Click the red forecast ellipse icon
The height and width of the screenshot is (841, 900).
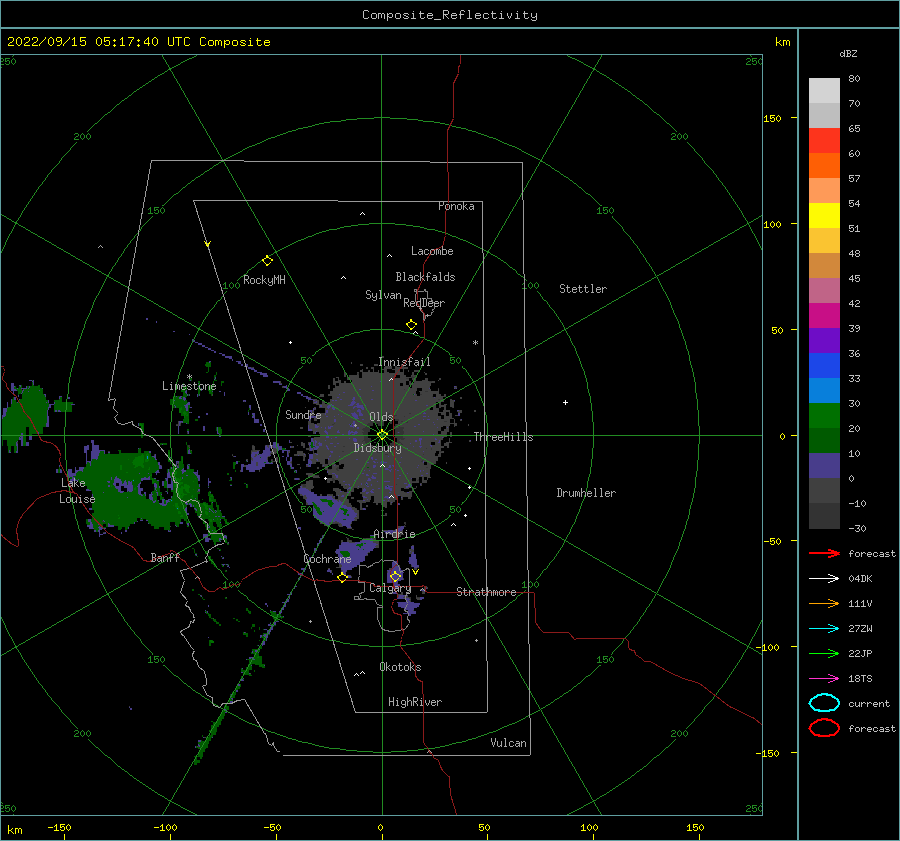(824, 727)
